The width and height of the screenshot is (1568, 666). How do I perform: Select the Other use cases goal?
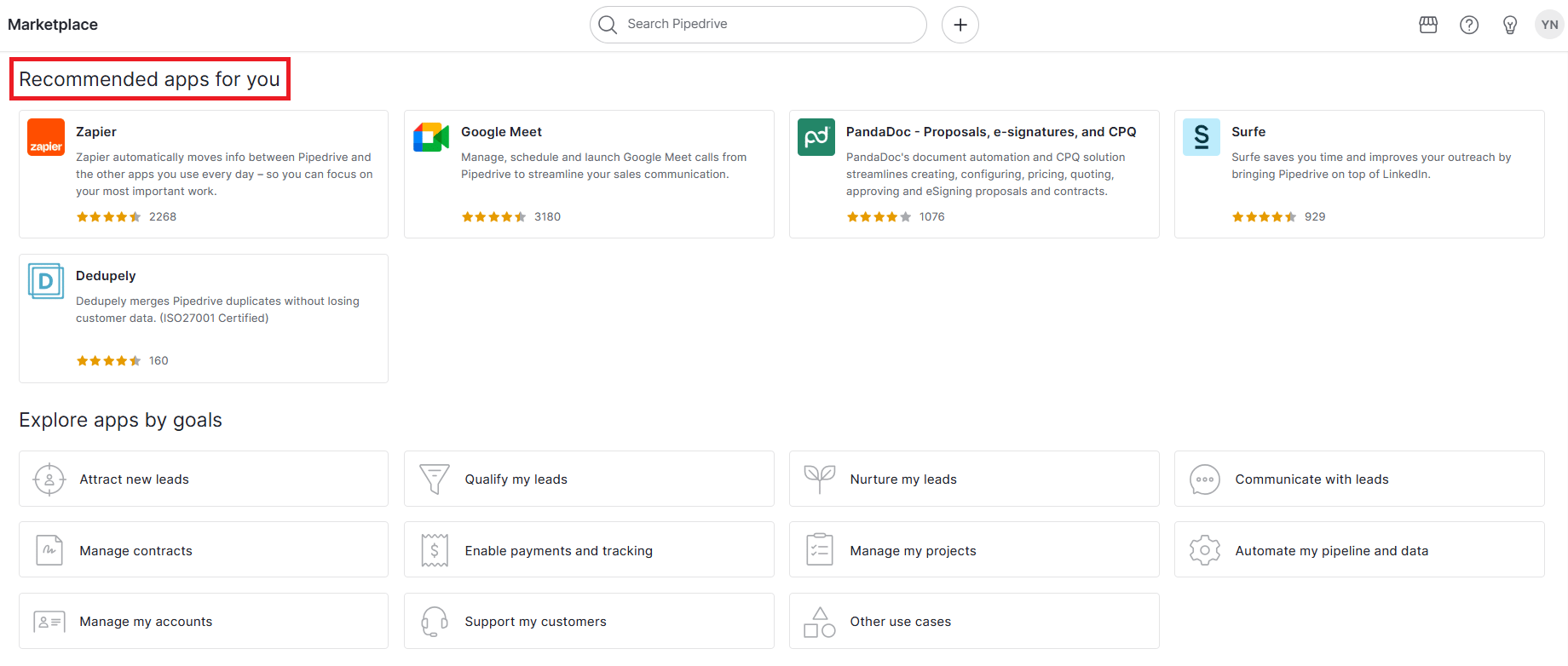974,621
